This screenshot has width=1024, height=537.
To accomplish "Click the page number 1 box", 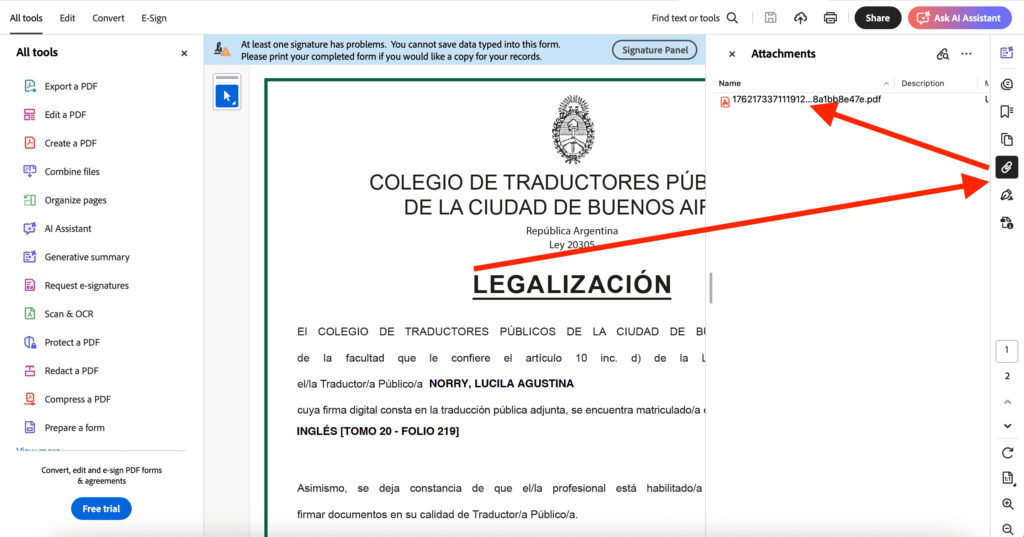I will pyautogui.click(x=1007, y=351).
